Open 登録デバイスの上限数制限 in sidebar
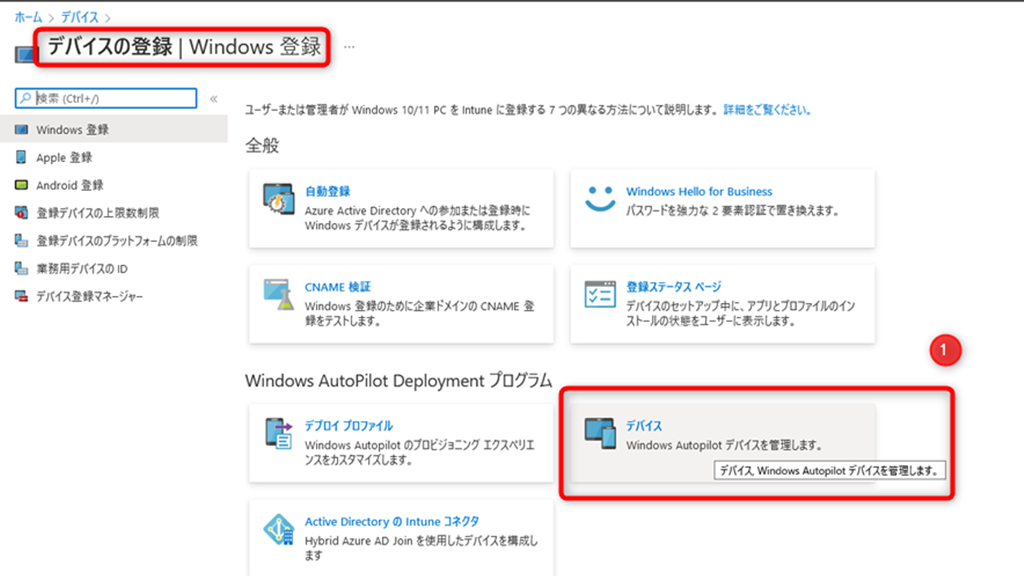Screen dimensions: 1024x576 tap(97, 213)
